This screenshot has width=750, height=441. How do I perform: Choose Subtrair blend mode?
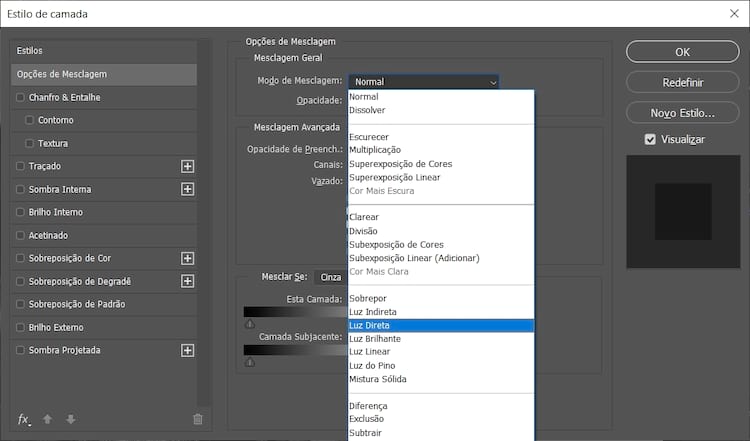(x=441, y=433)
